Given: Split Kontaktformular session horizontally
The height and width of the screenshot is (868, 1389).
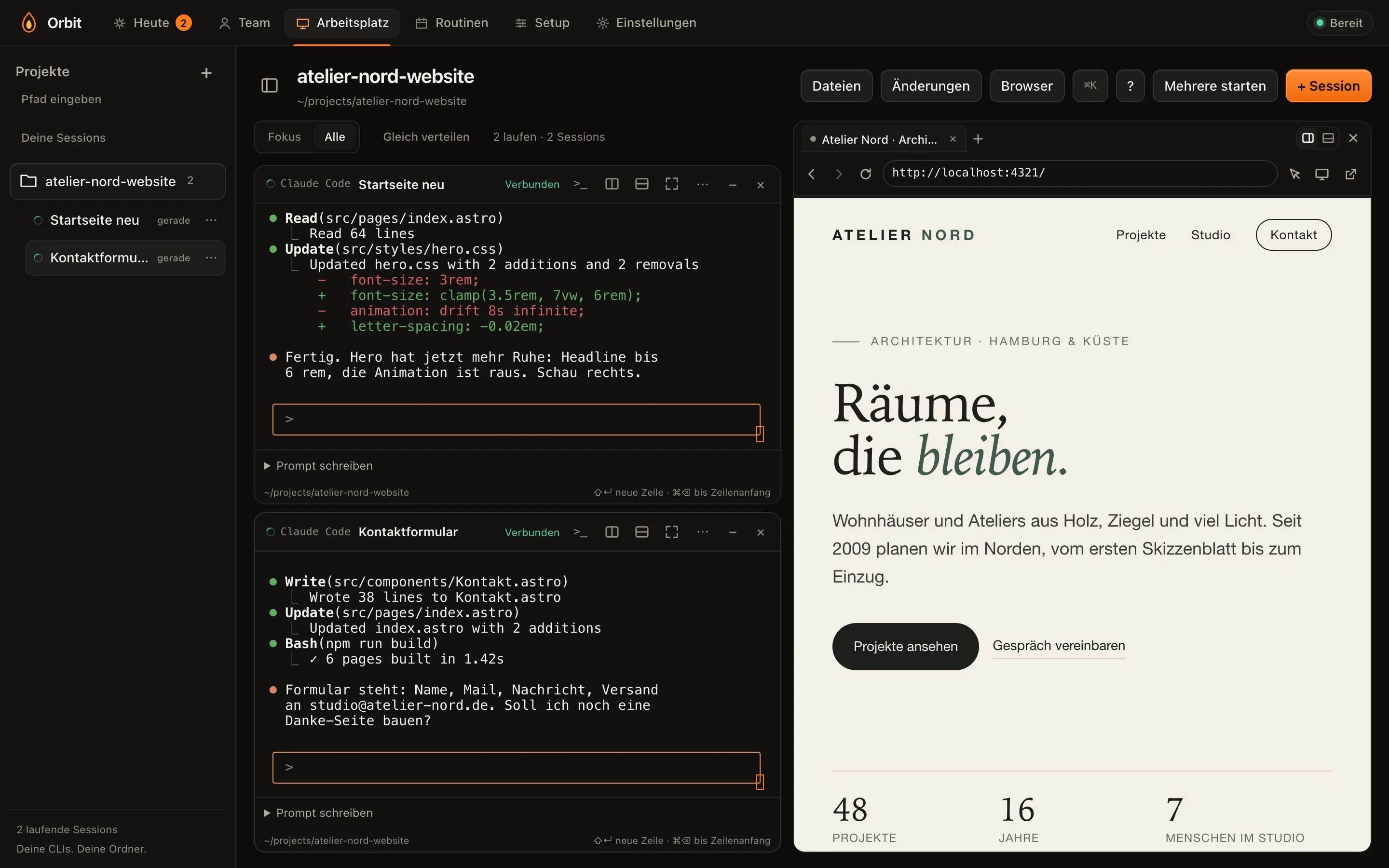Looking at the screenshot, I should (642, 531).
